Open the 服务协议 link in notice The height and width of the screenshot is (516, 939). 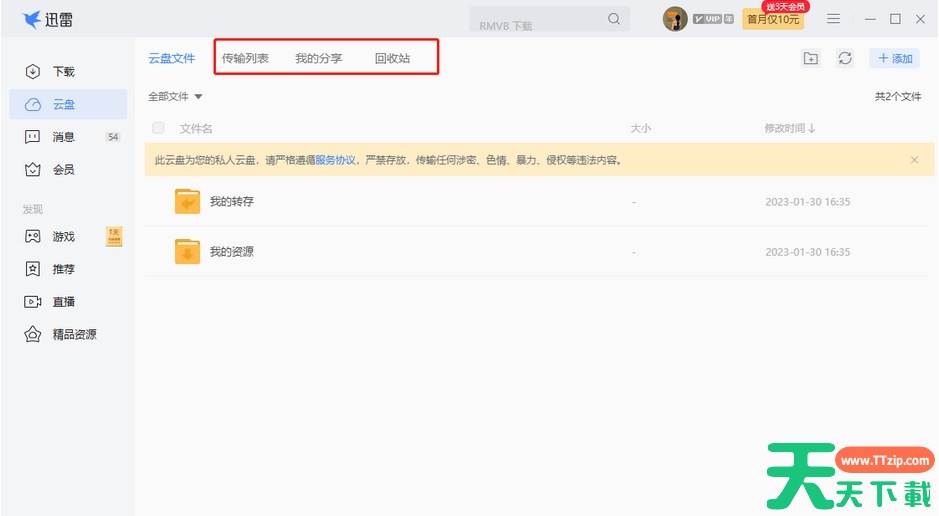[x=335, y=160]
